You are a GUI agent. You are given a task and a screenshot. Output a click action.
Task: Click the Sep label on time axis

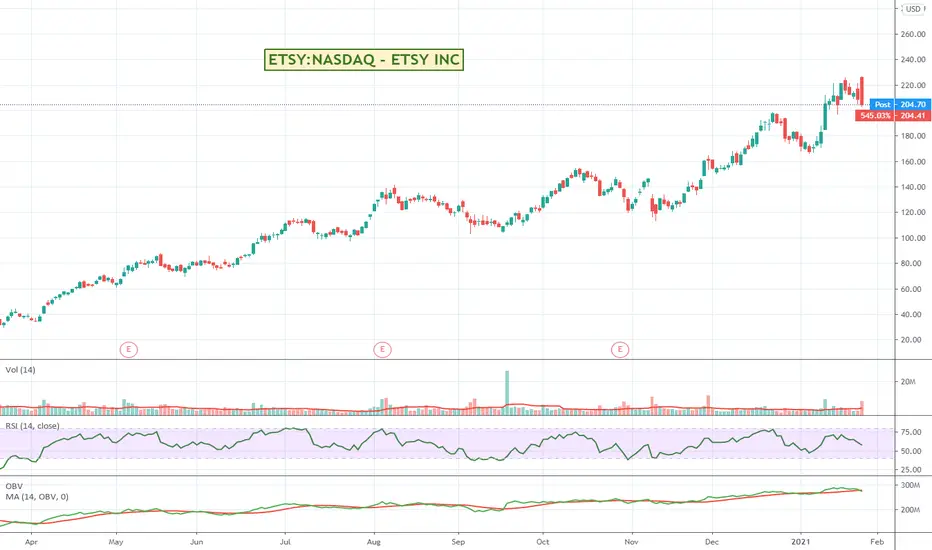point(458,542)
